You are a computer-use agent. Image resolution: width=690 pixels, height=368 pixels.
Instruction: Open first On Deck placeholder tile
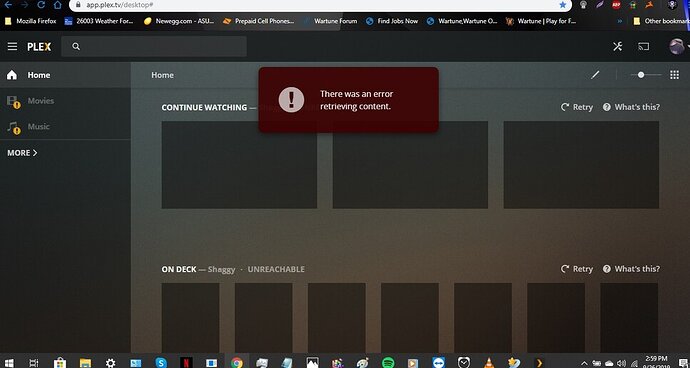[x=190, y=317]
